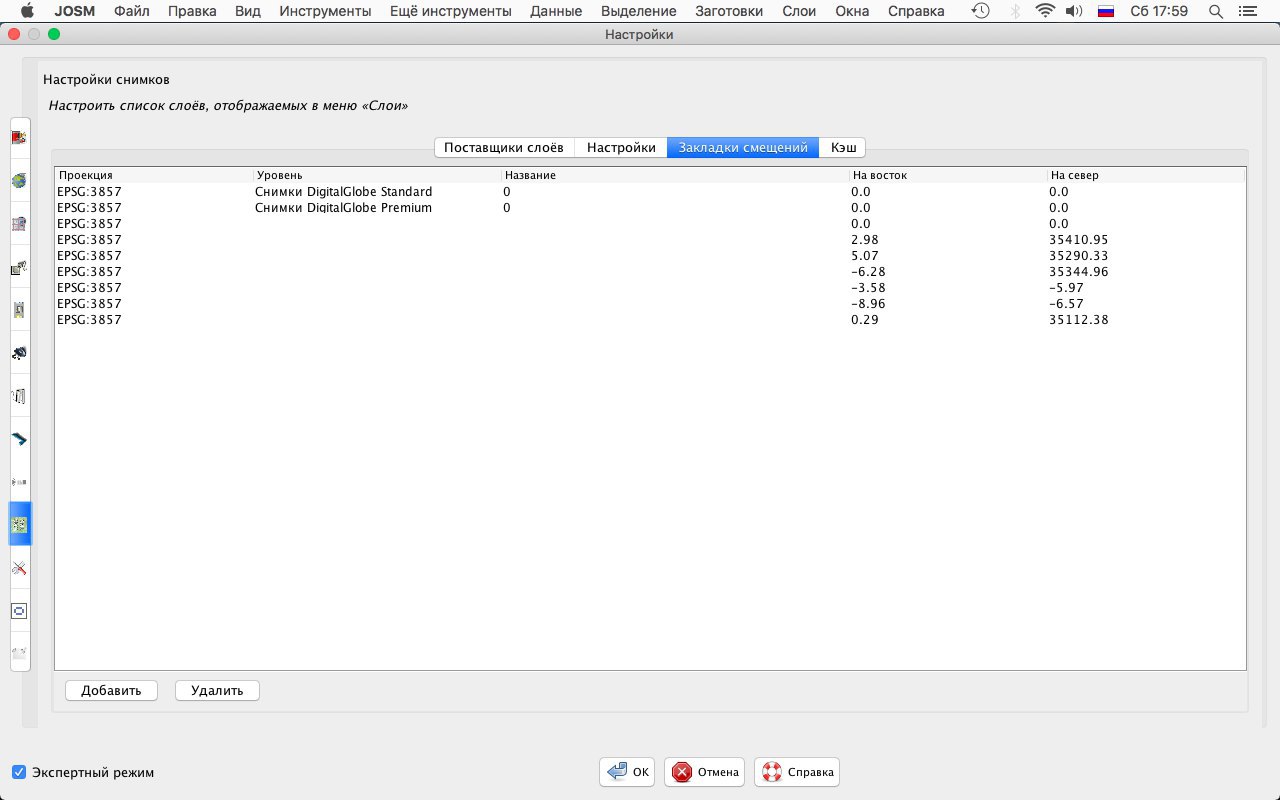Image resolution: width=1280 pixels, height=800 pixels.
Task: Open the Заготовки menu
Action: coord(729,11)
